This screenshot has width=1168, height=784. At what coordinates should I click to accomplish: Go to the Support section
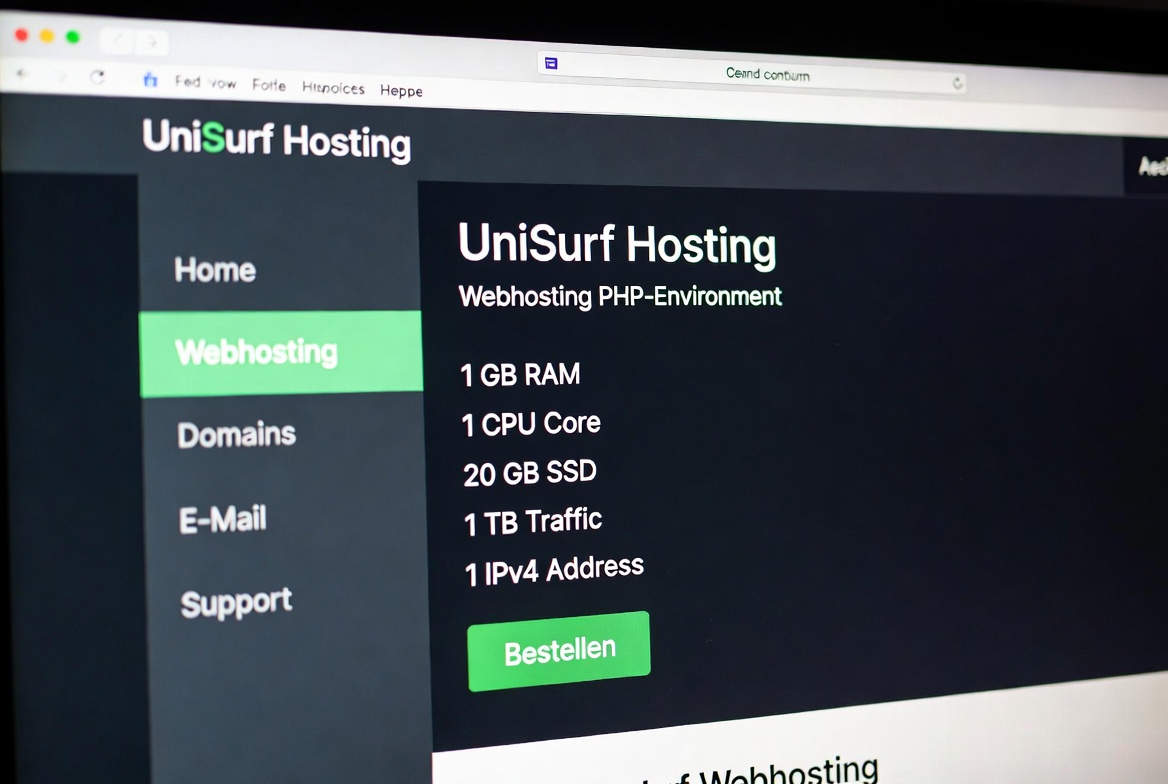click(235, 602)
